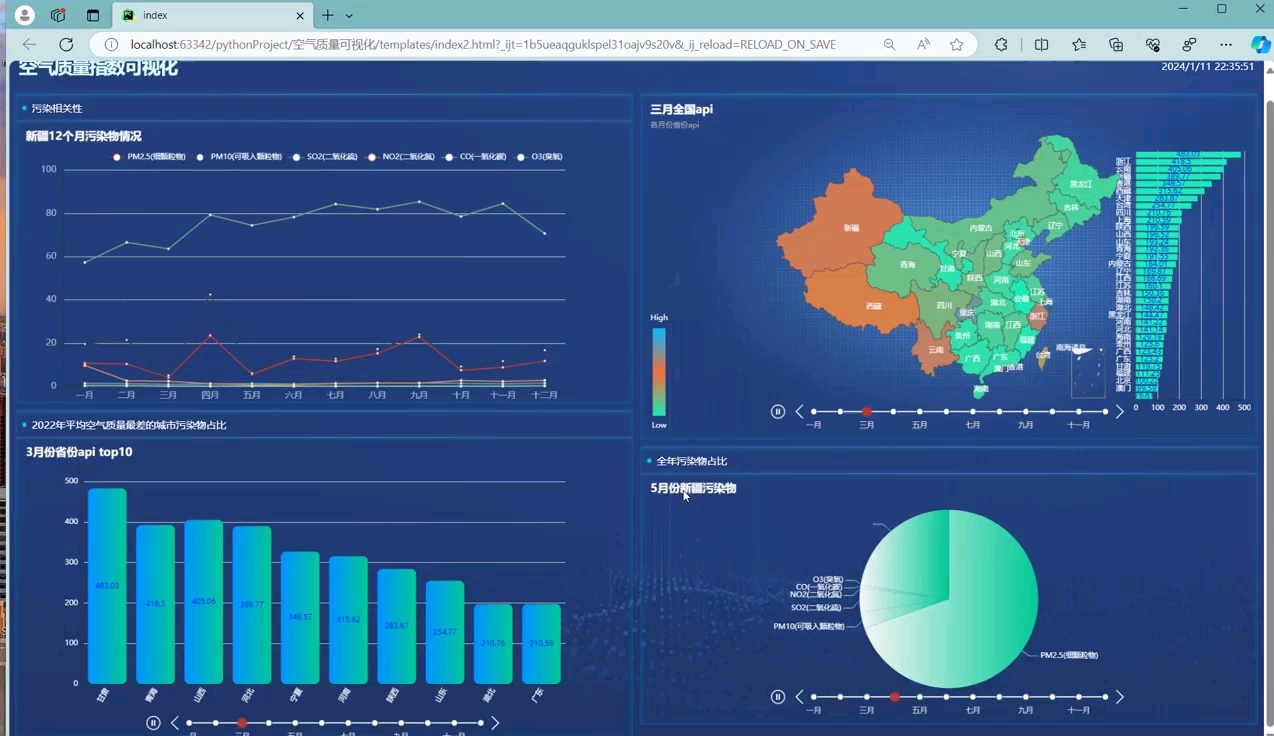This screenshot has width=1274, height=736.
Task: Select 七月 point on pie chart timeline
Action: [x=973, y=697]
